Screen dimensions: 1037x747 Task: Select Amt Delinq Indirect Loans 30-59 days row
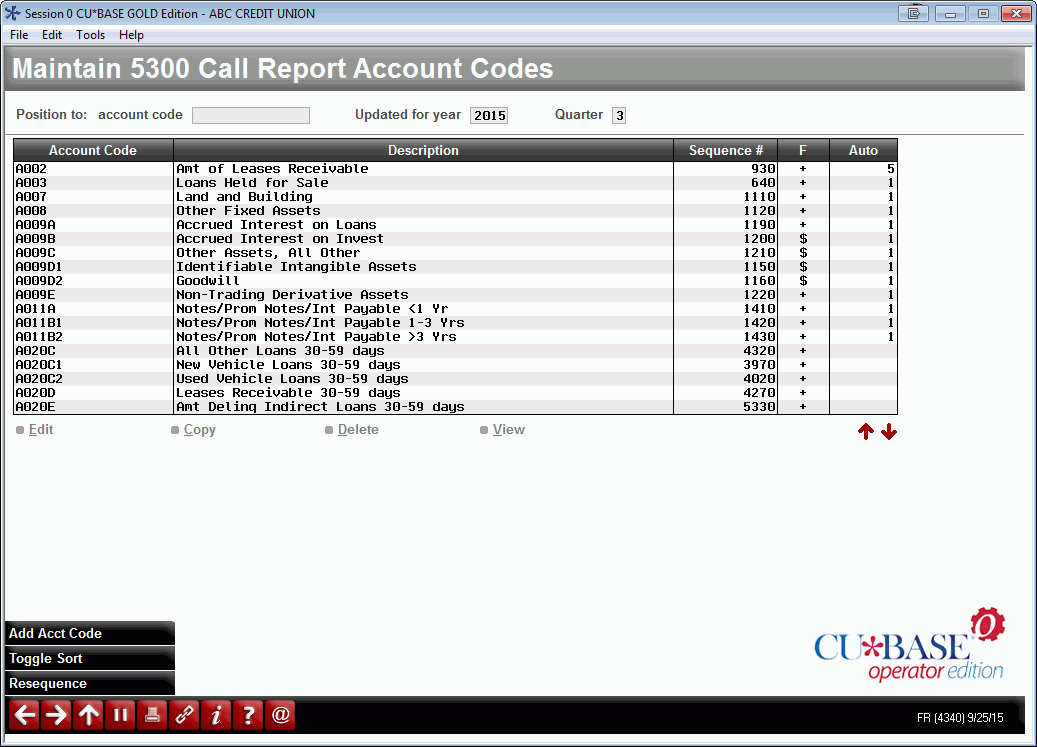(455, 407)
